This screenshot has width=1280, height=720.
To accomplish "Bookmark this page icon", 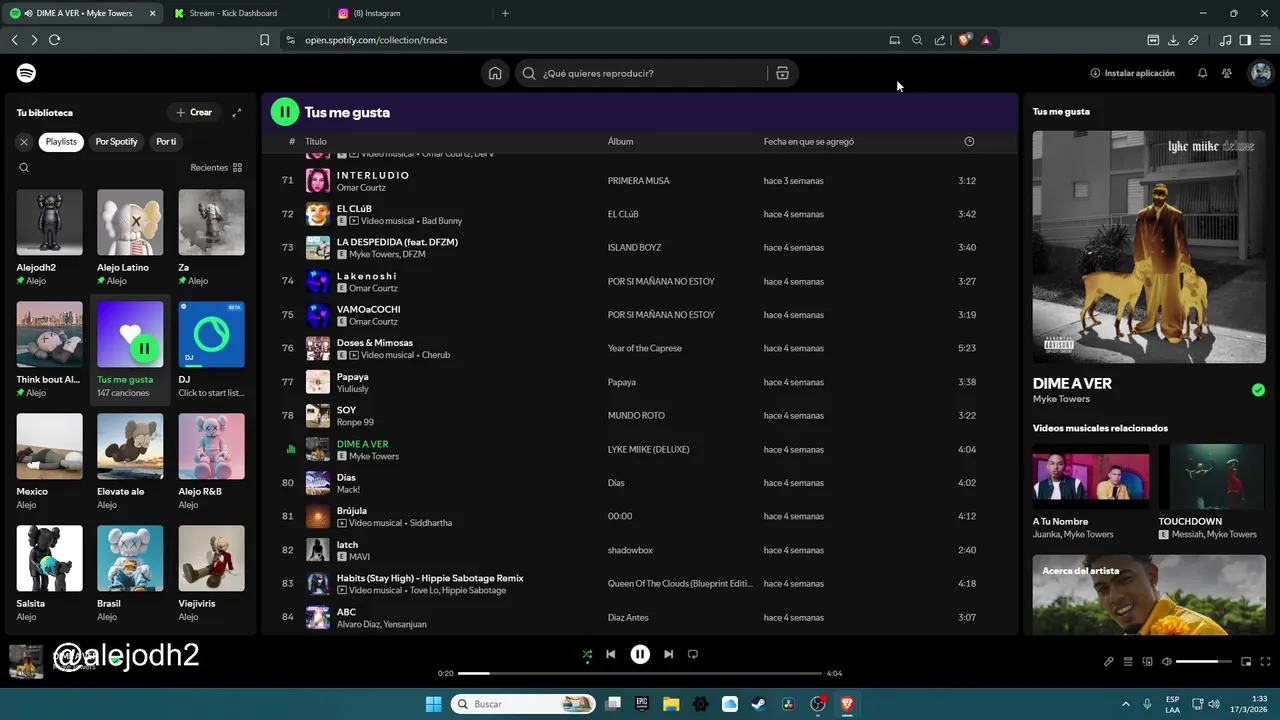I will [x=264, y=40].
